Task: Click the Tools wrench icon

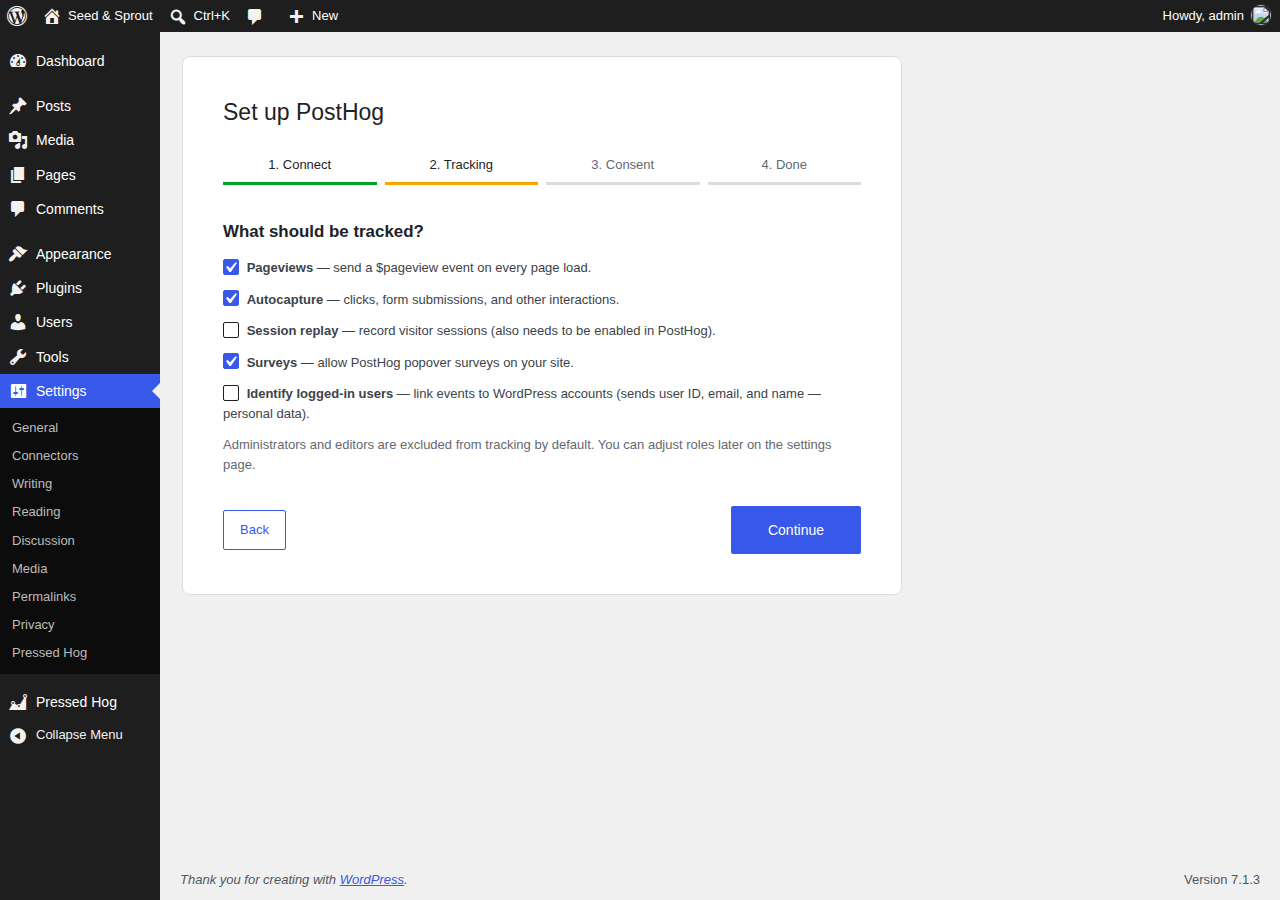Action: (18, 357)
